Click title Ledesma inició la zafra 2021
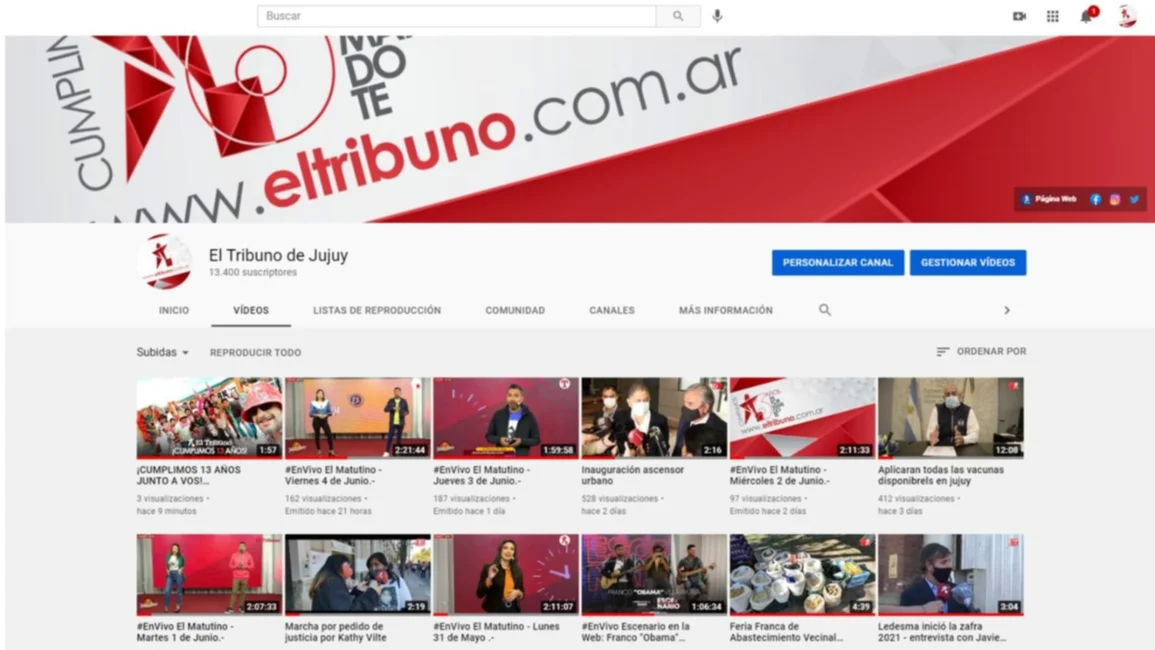Image resolution: width=1155 pixels, height=650 pixels. [x=942, y=632]
